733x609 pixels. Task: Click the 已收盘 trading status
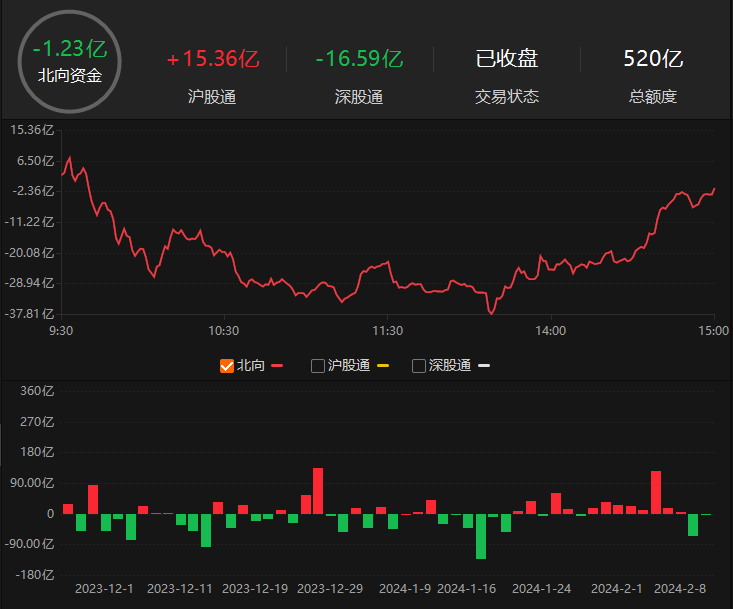pyautogui.click(x=507, y=59)
